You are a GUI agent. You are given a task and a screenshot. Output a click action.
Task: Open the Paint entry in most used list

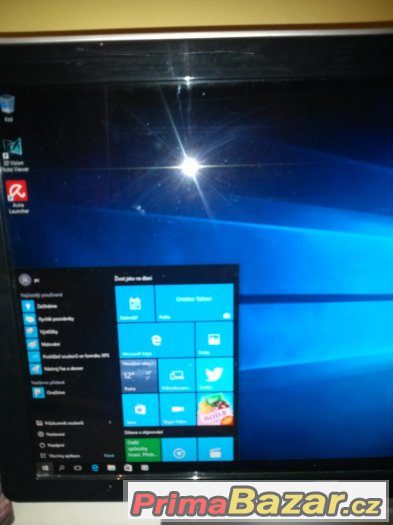44,344
